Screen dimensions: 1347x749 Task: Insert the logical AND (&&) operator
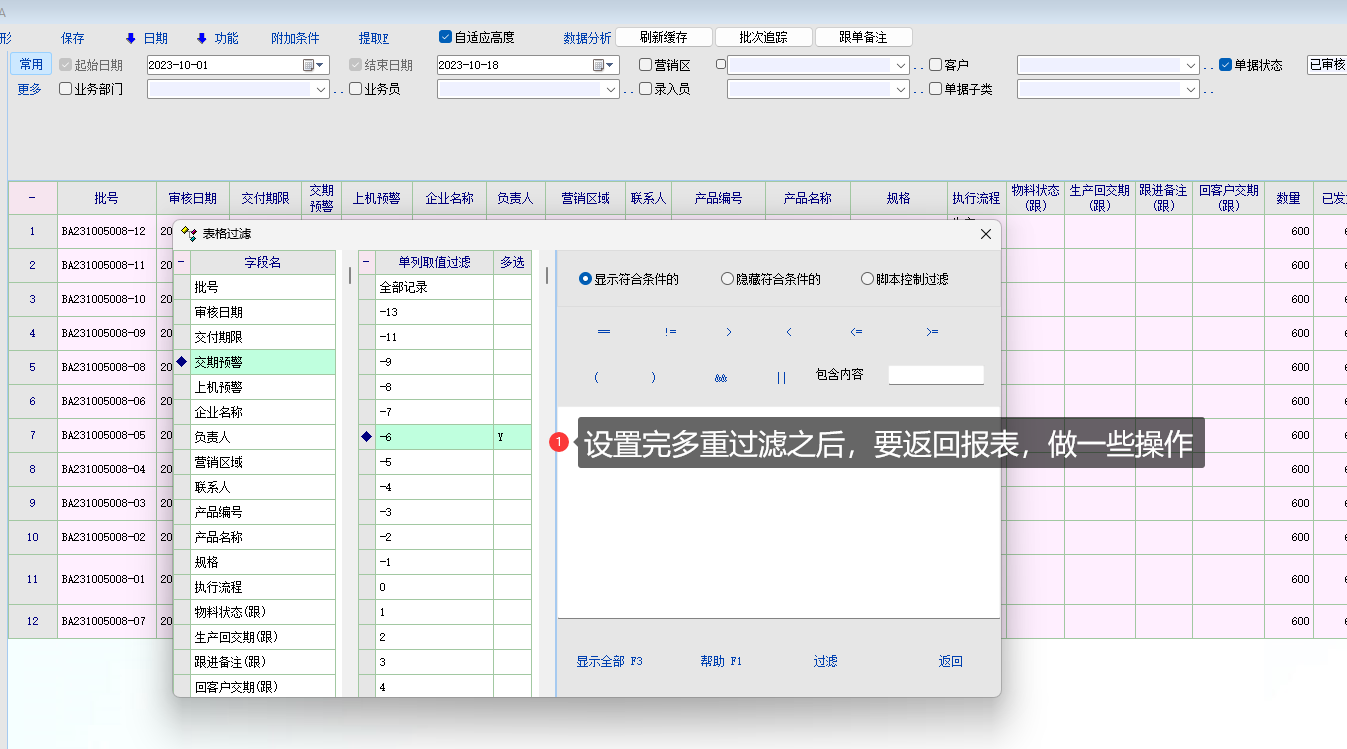click(x=720, y=378)
